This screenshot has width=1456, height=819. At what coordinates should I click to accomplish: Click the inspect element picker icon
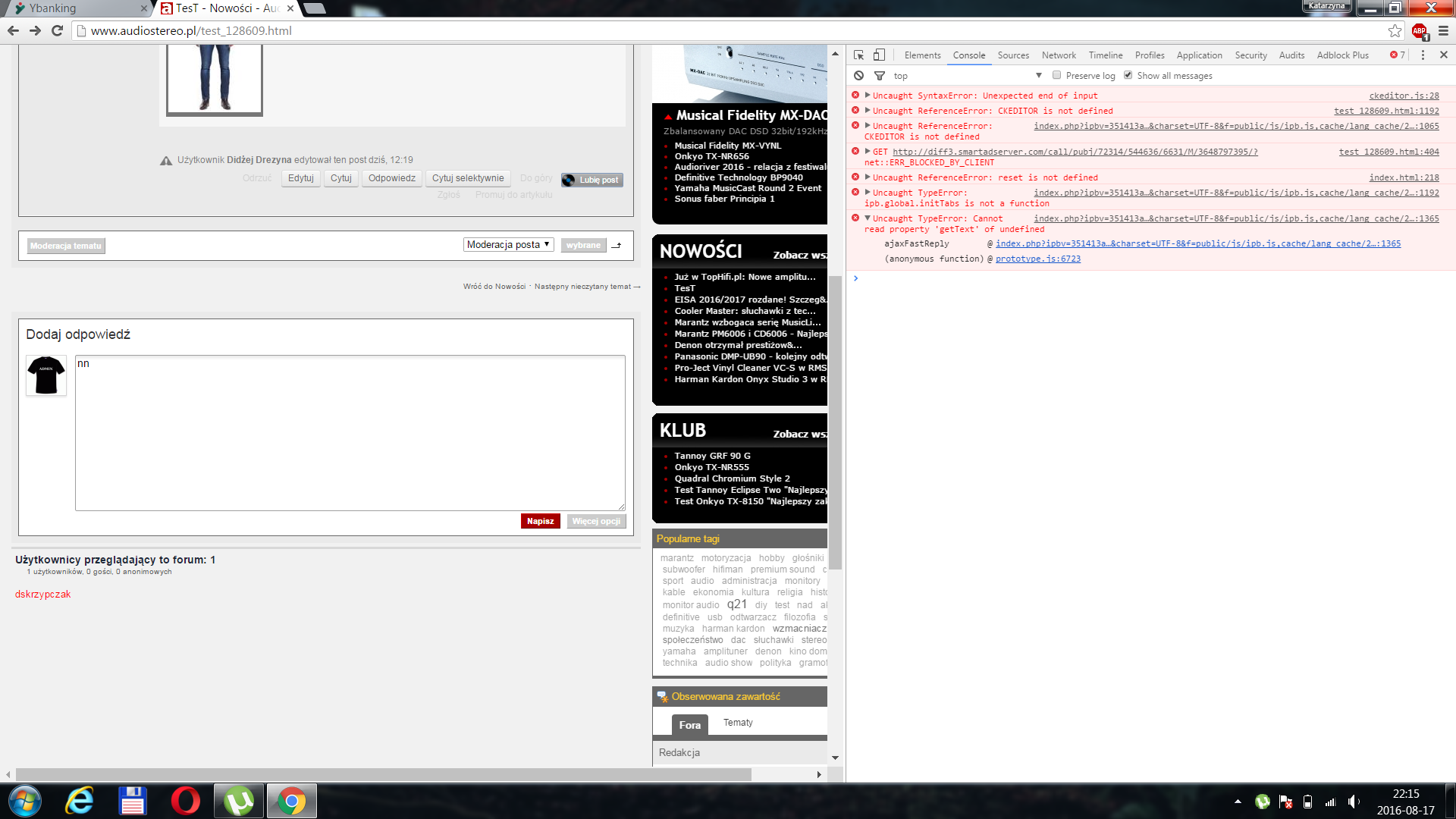point(858,55)
